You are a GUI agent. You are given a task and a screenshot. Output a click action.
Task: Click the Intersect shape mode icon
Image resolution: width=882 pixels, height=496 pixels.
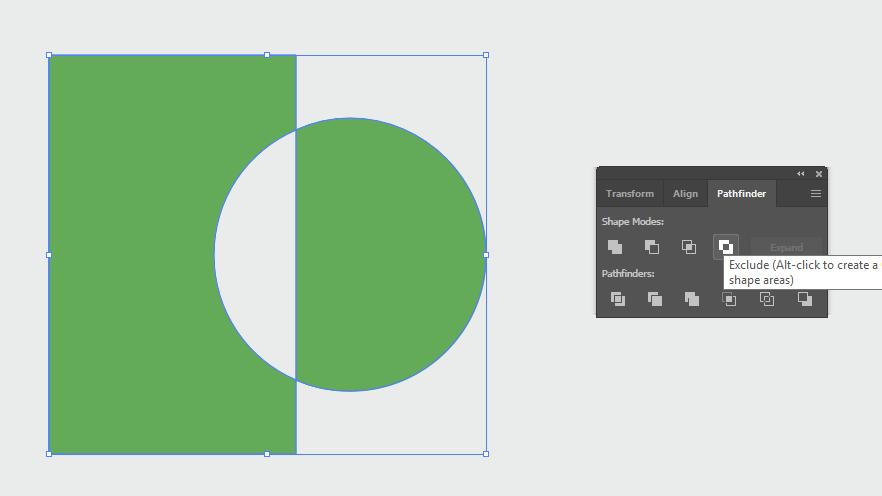[x=689, y=247]
